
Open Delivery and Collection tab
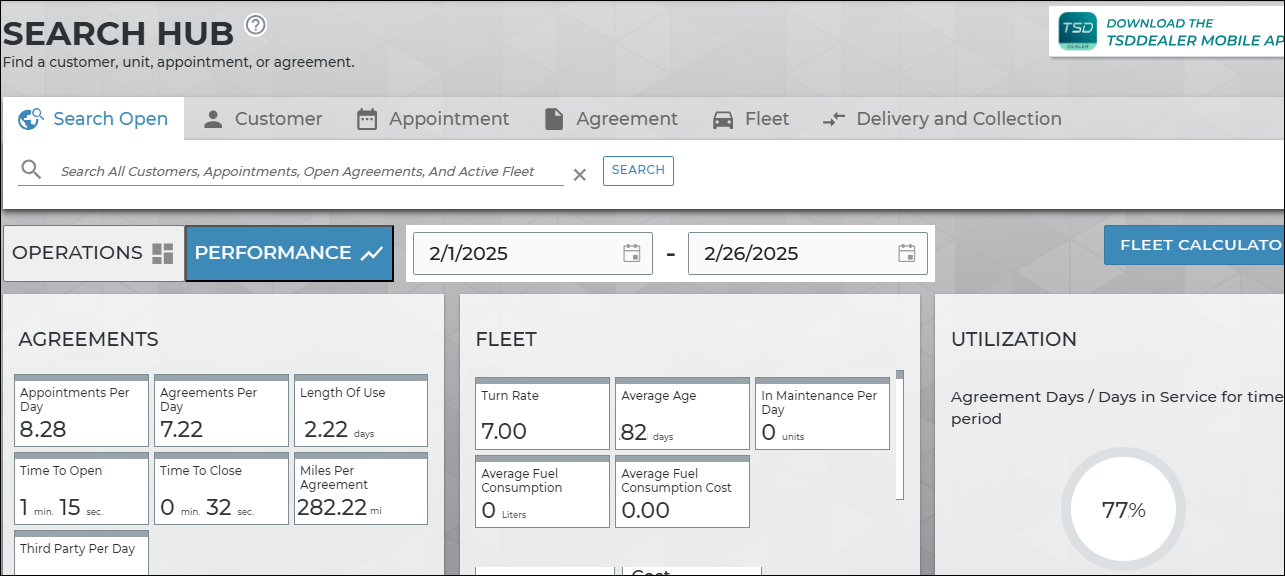point(942,119)
